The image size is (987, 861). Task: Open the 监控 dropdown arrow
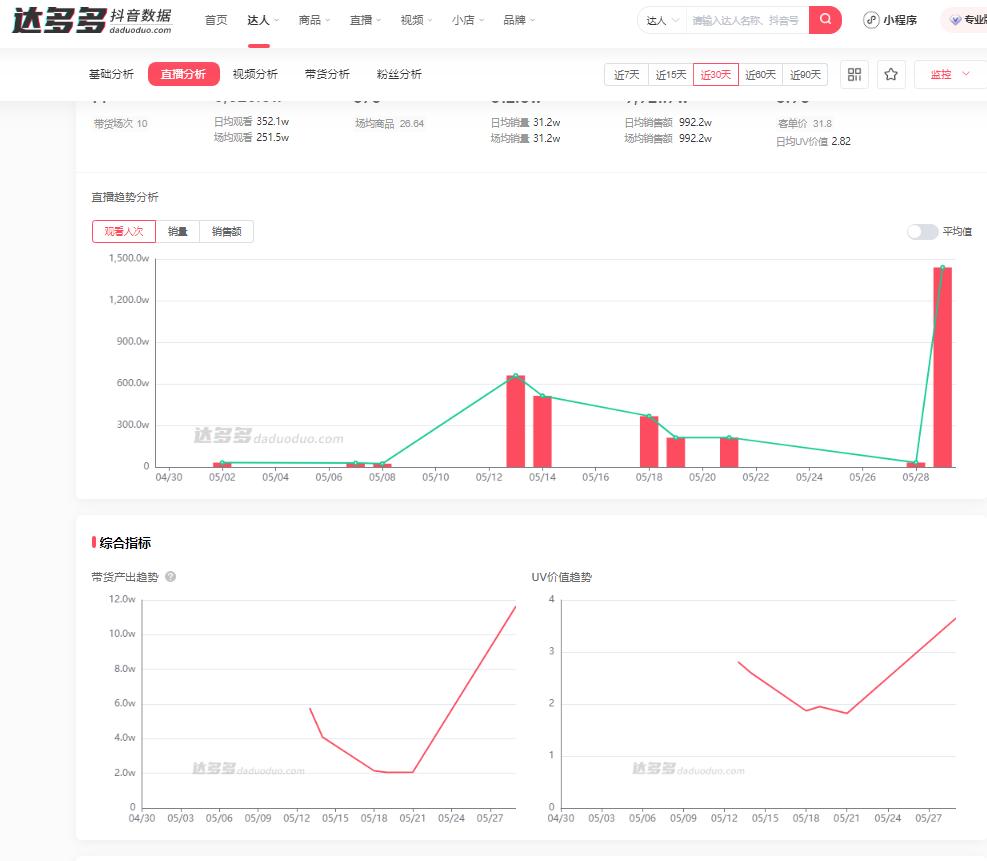point(965,74)
